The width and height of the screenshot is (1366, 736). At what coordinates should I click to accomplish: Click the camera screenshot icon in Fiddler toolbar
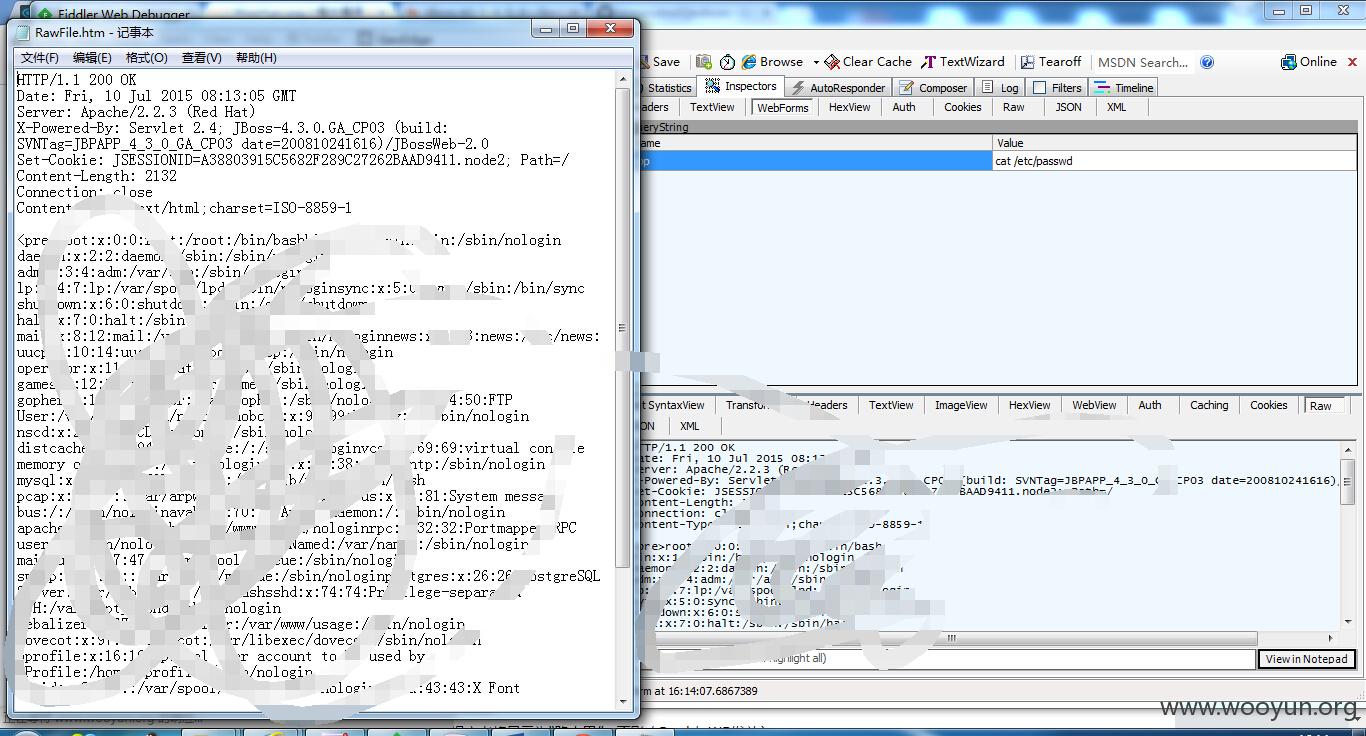(x=704, y=62)
